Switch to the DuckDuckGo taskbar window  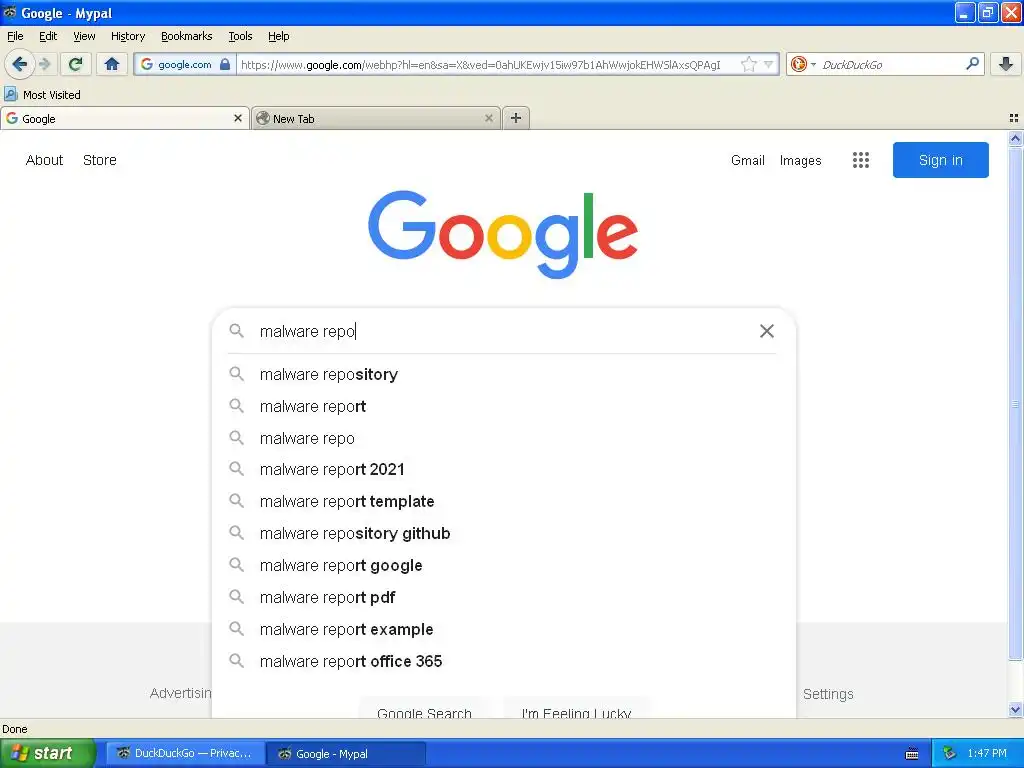[185, 753]
